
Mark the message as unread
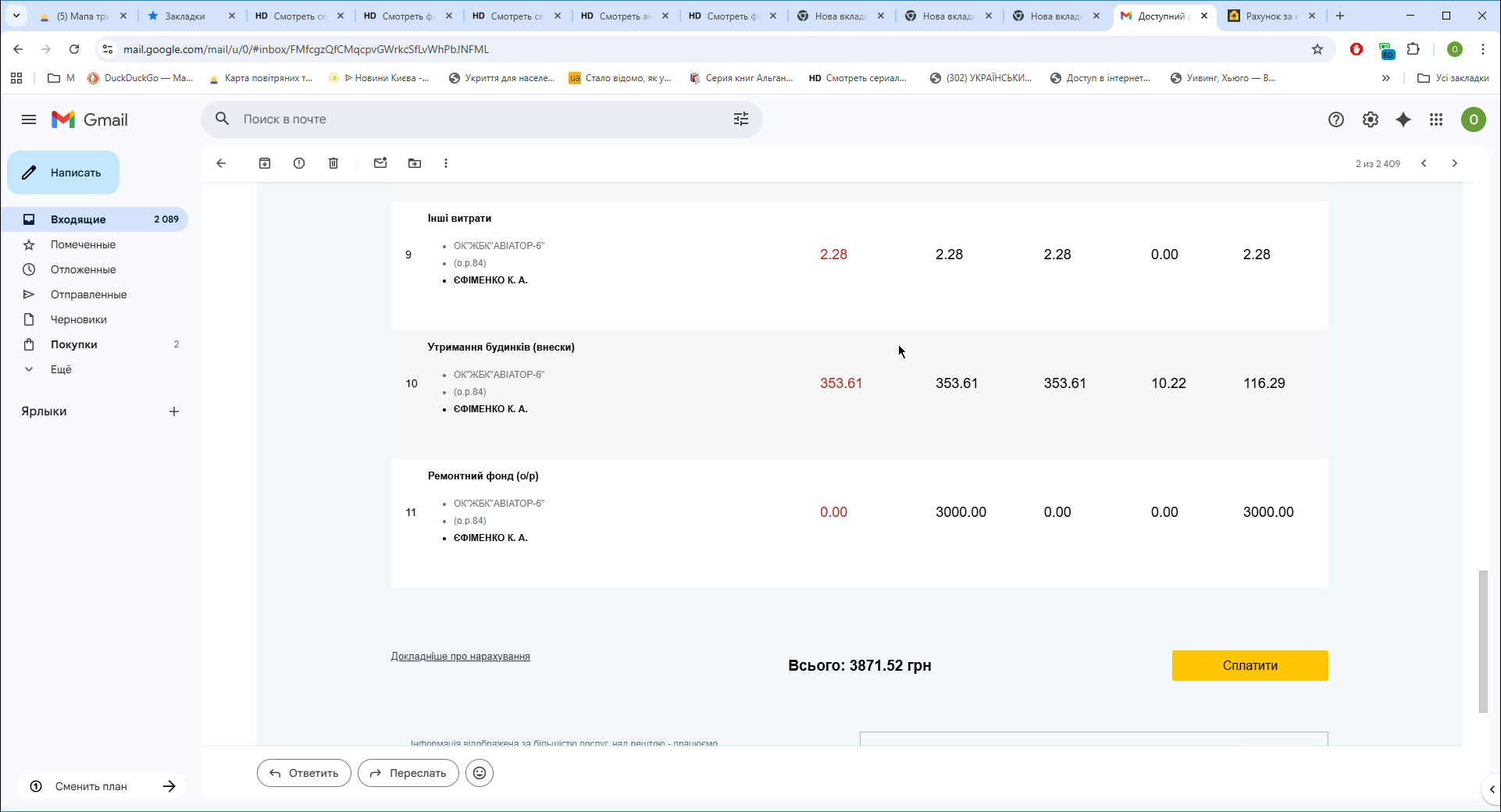click(x=380, y=163)
